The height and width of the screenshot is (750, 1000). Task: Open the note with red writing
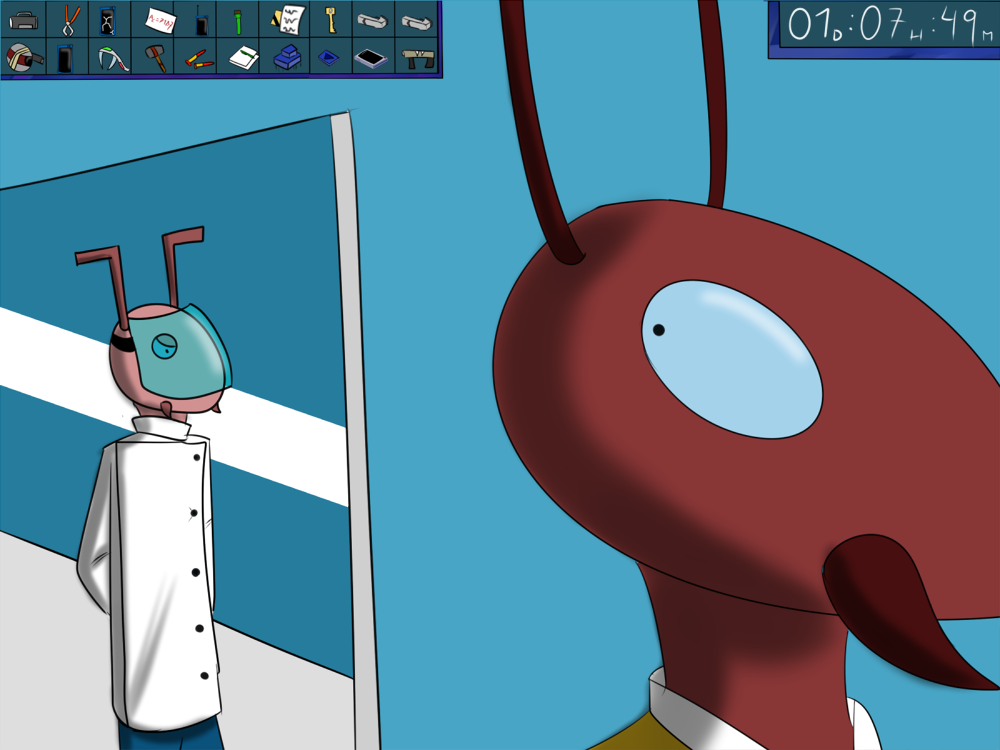tap(159, 19)
